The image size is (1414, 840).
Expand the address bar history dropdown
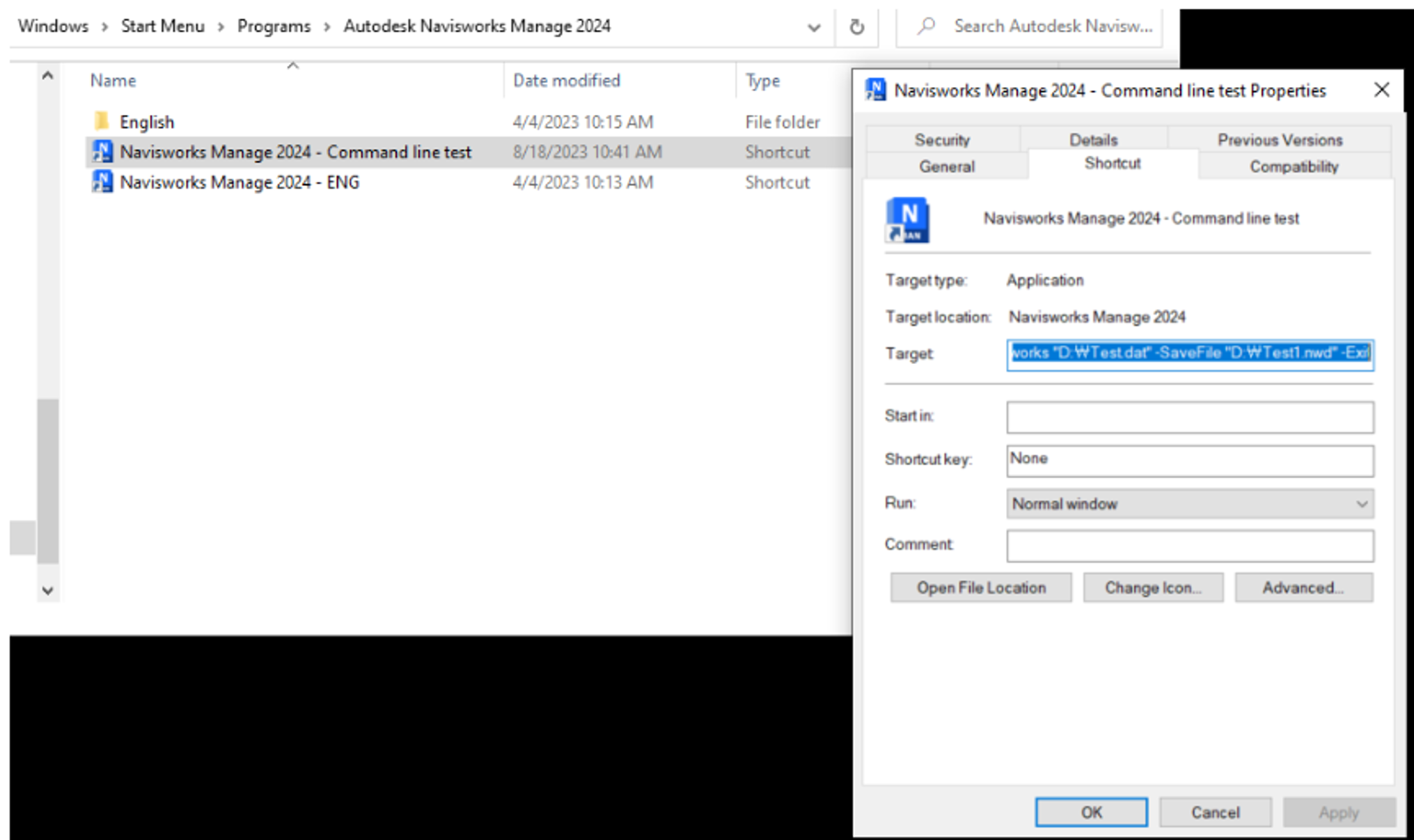point(813,28)
